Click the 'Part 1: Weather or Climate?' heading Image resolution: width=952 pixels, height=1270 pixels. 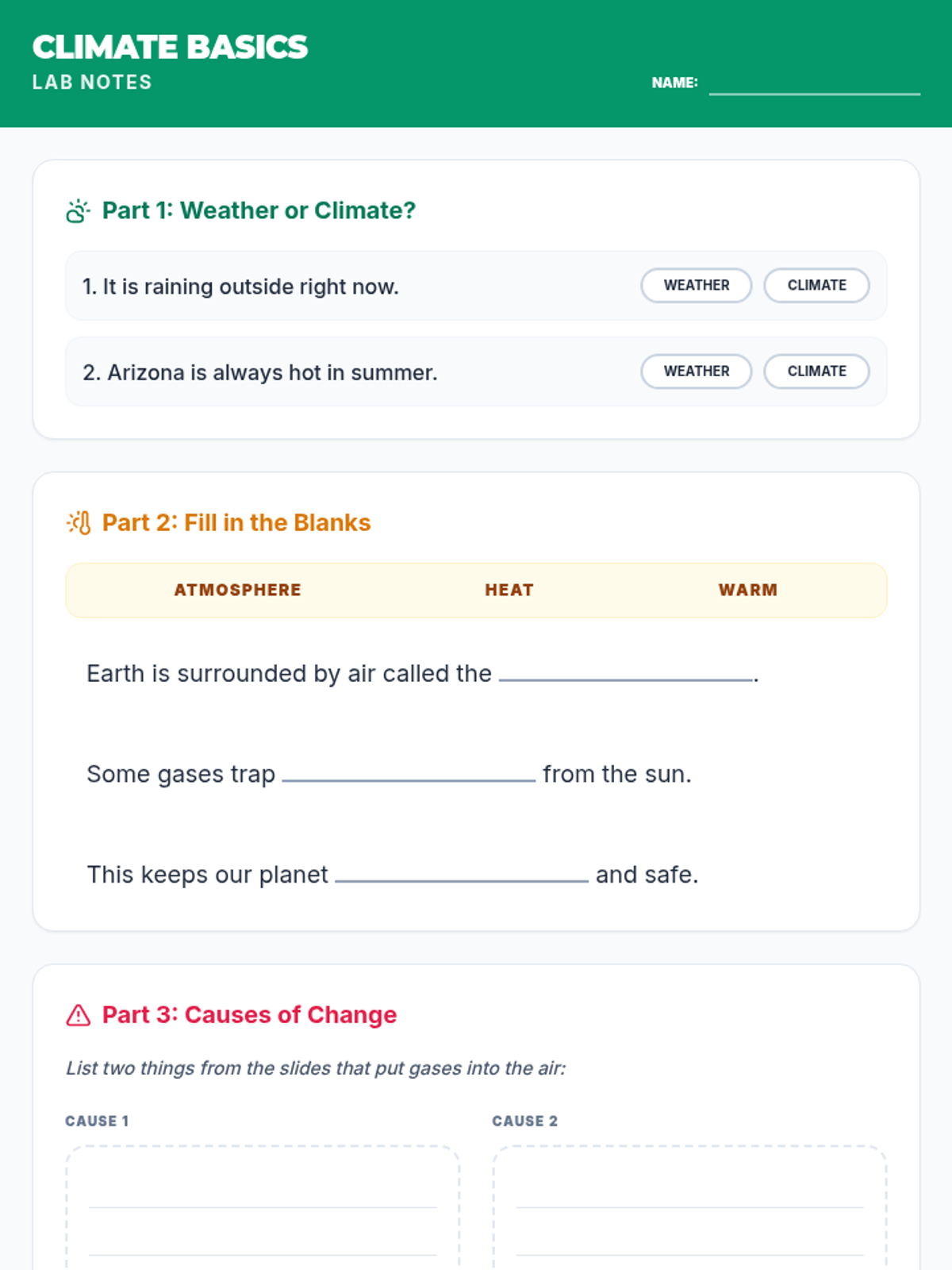(259, 211)
